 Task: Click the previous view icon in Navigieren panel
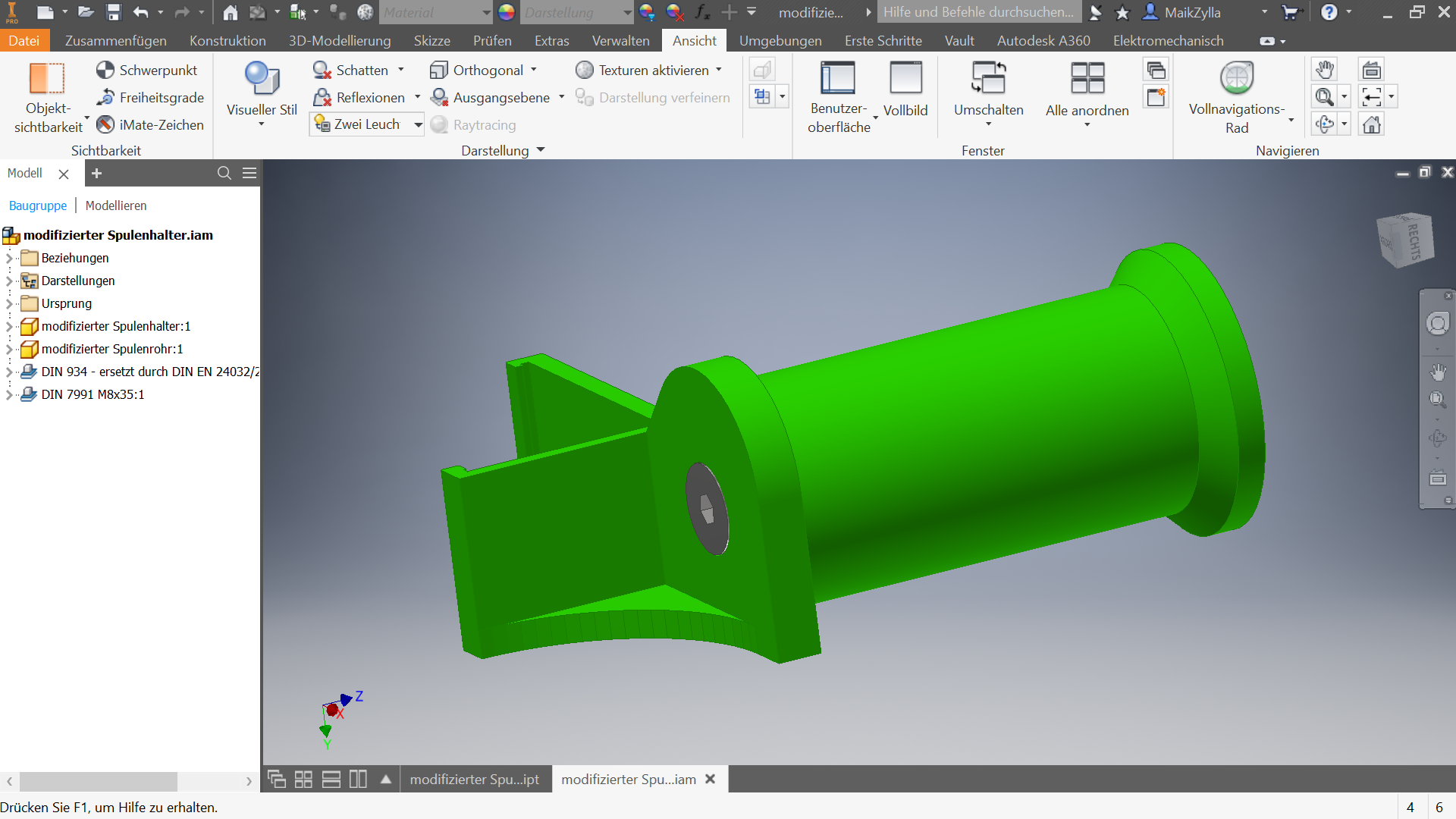(x=1372, y=97)
